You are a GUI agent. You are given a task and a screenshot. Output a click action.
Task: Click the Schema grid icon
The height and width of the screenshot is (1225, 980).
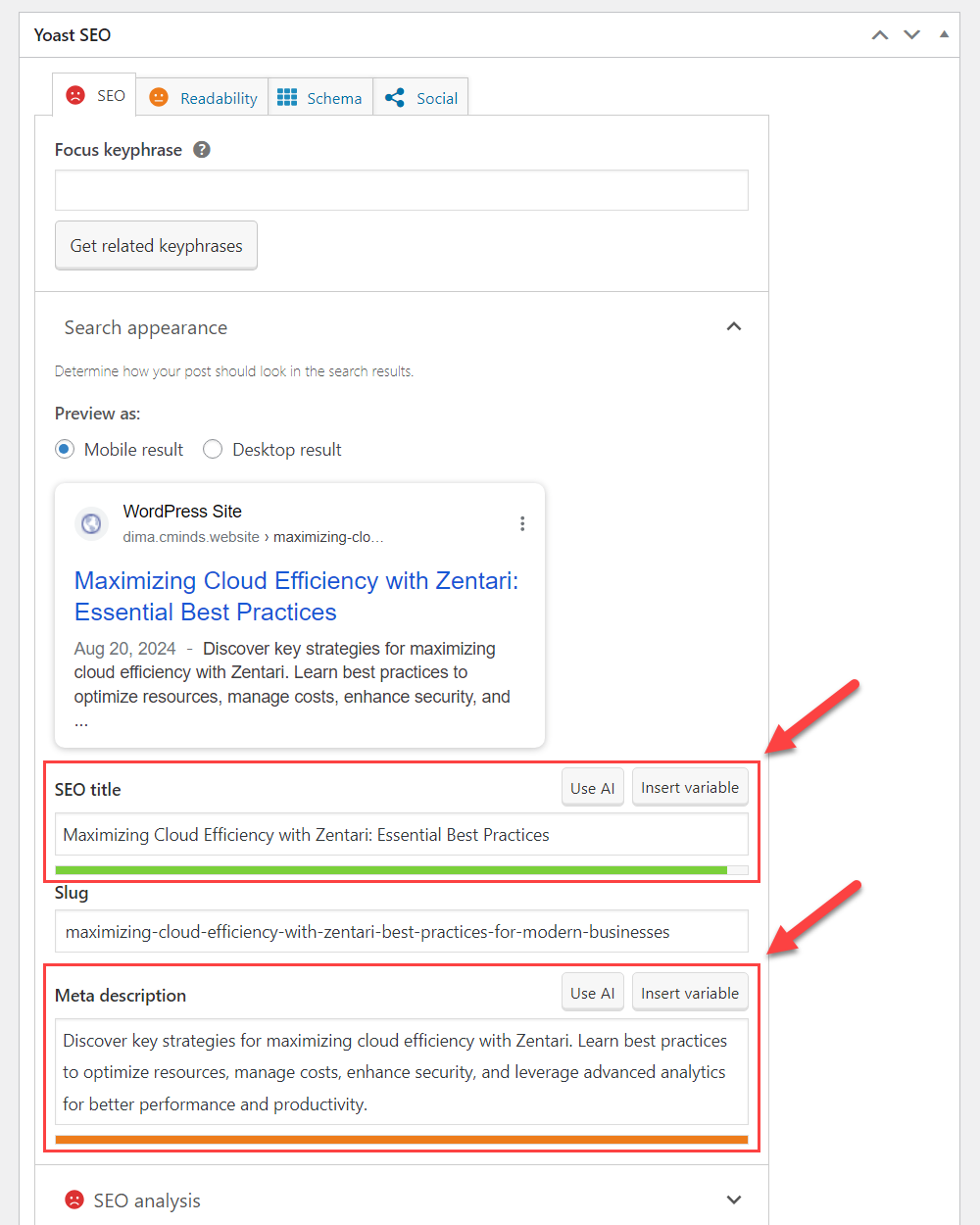pyautogui.click(x=287, y=97)
